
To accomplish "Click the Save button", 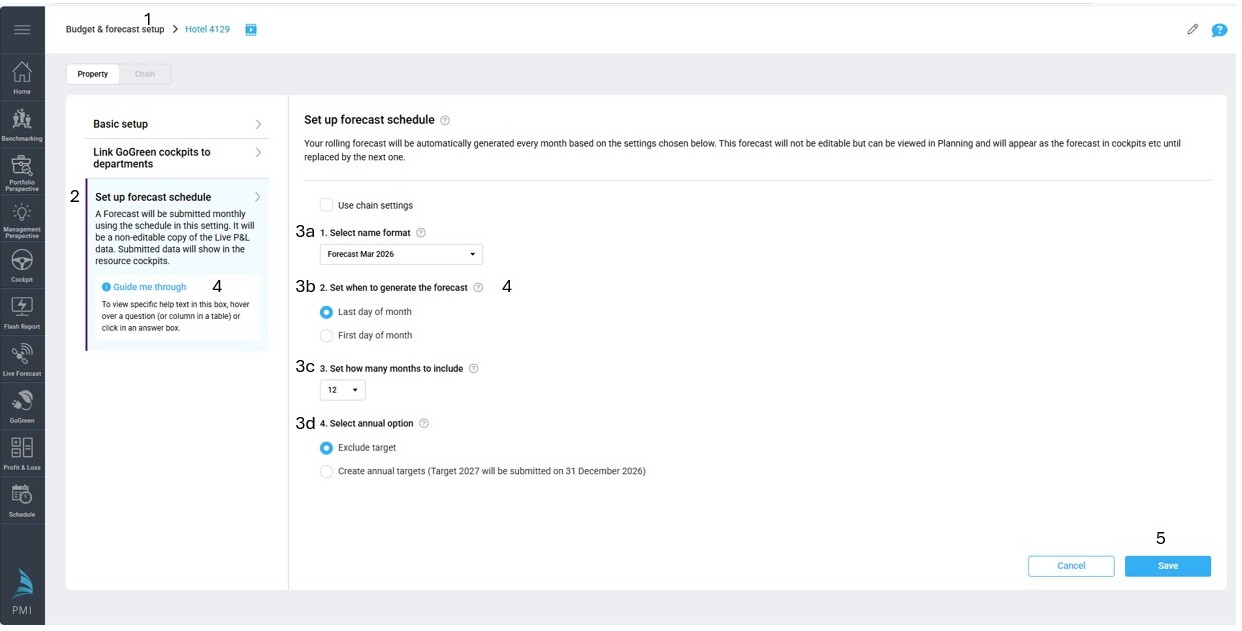I will (x=1167, y=566).
